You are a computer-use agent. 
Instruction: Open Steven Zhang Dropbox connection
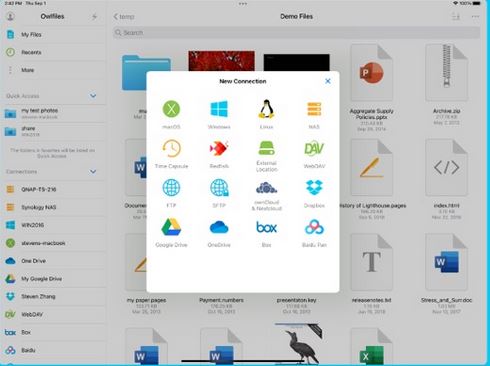coord(53,296)
